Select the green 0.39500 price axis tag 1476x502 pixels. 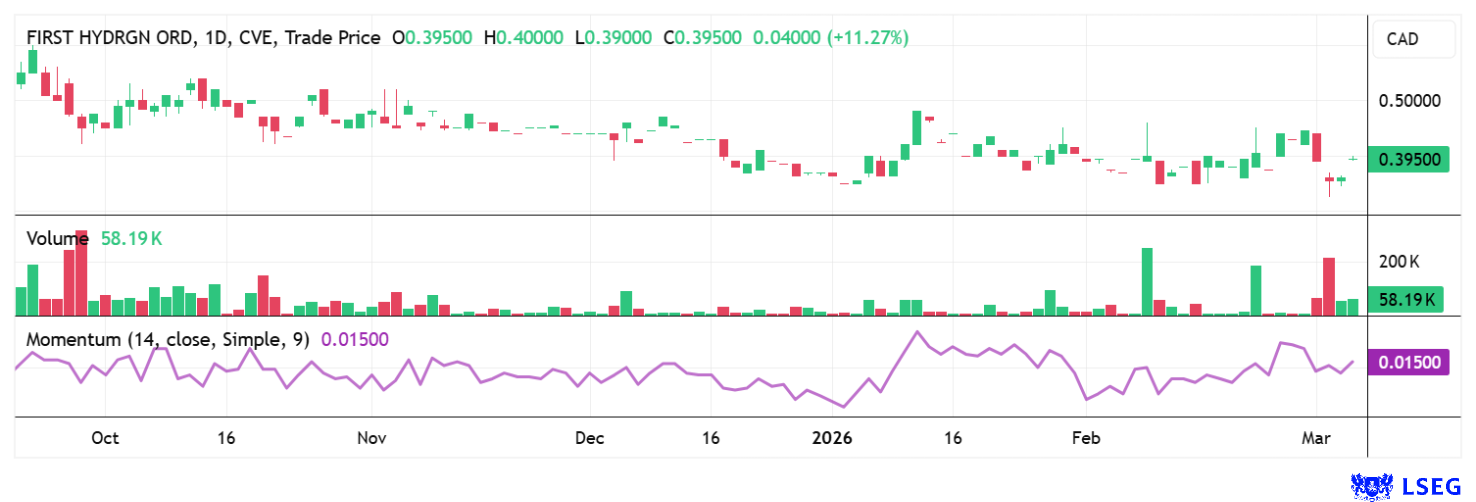pyautogui.click(x=1409, y=160)
